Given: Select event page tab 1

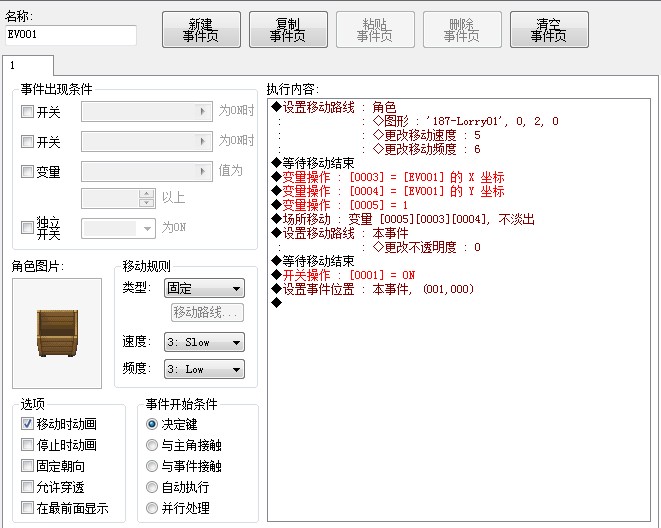Looking at the screenshot, I should (28, 65).
